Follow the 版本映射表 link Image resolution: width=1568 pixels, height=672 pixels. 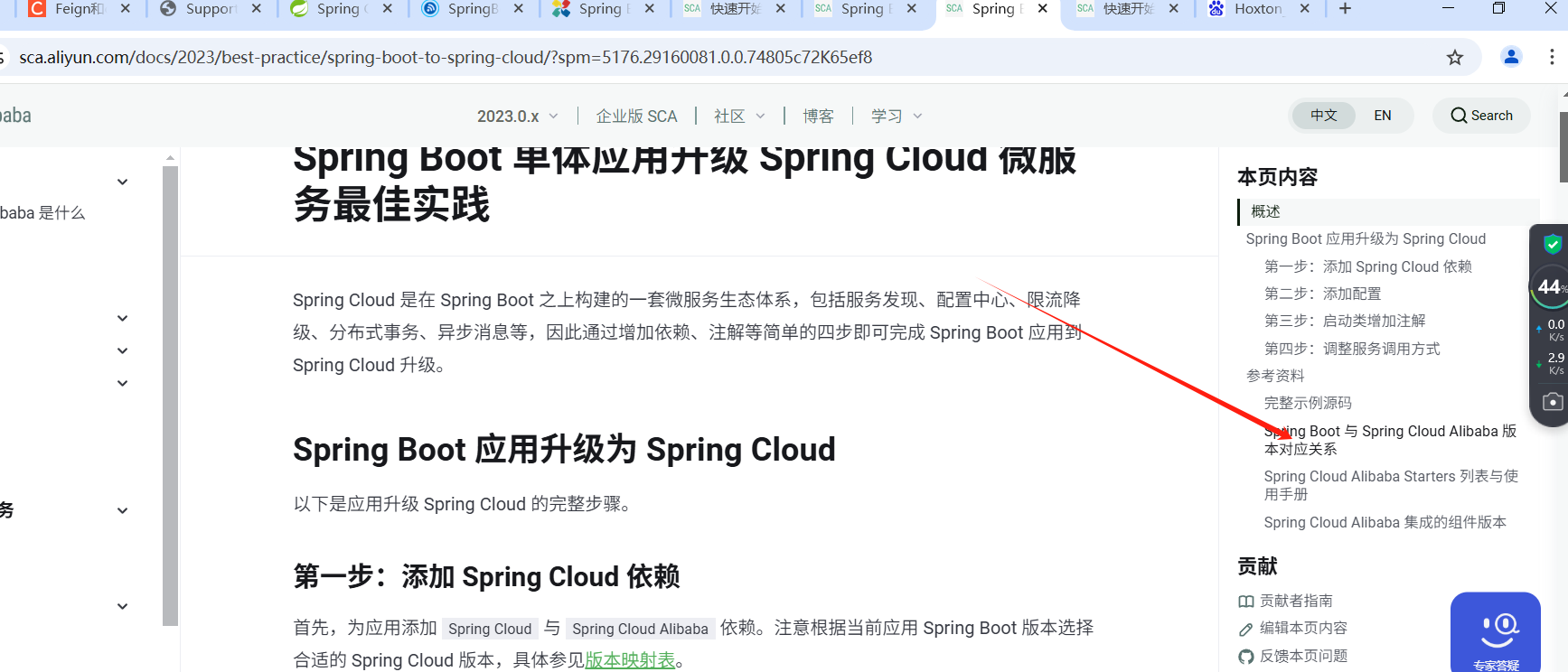tap(630, 660)
